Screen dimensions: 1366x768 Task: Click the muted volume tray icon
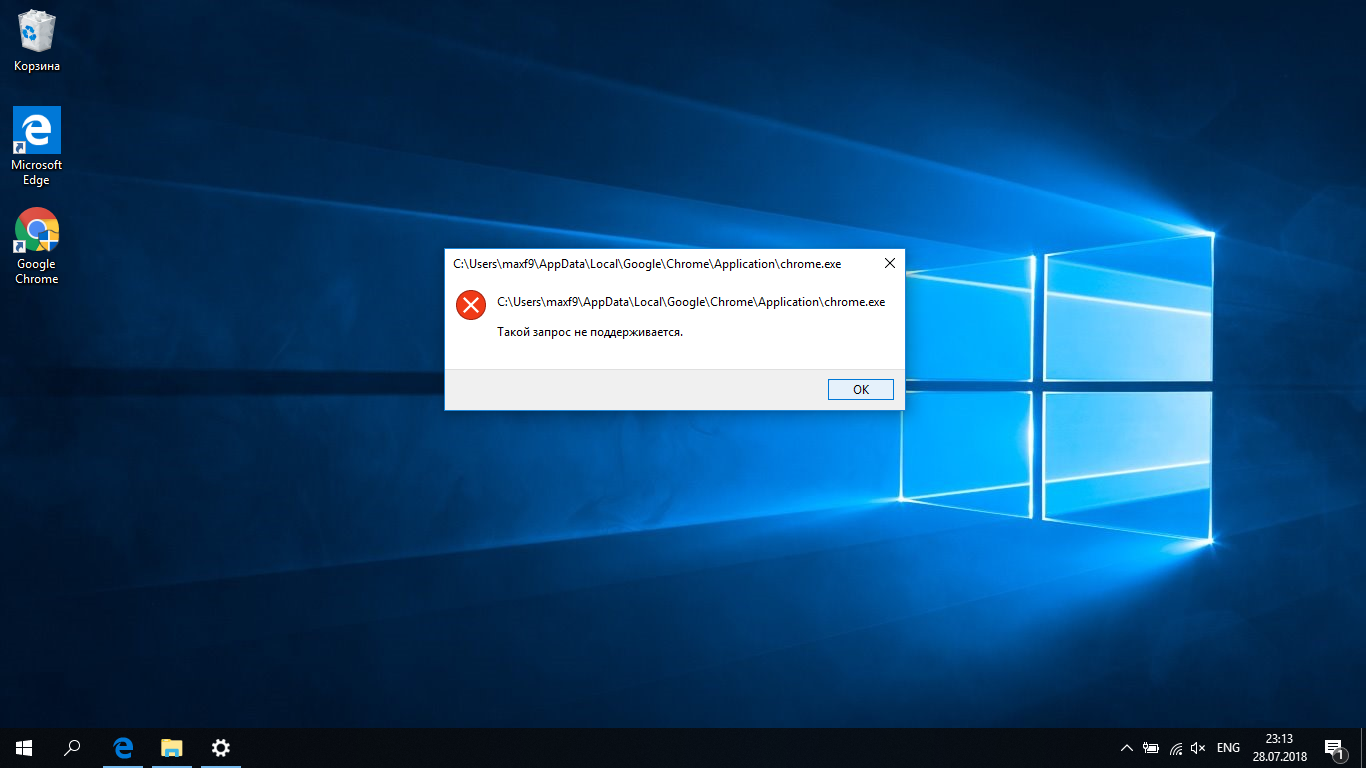pyautogui.click(x=1199, y=748)
